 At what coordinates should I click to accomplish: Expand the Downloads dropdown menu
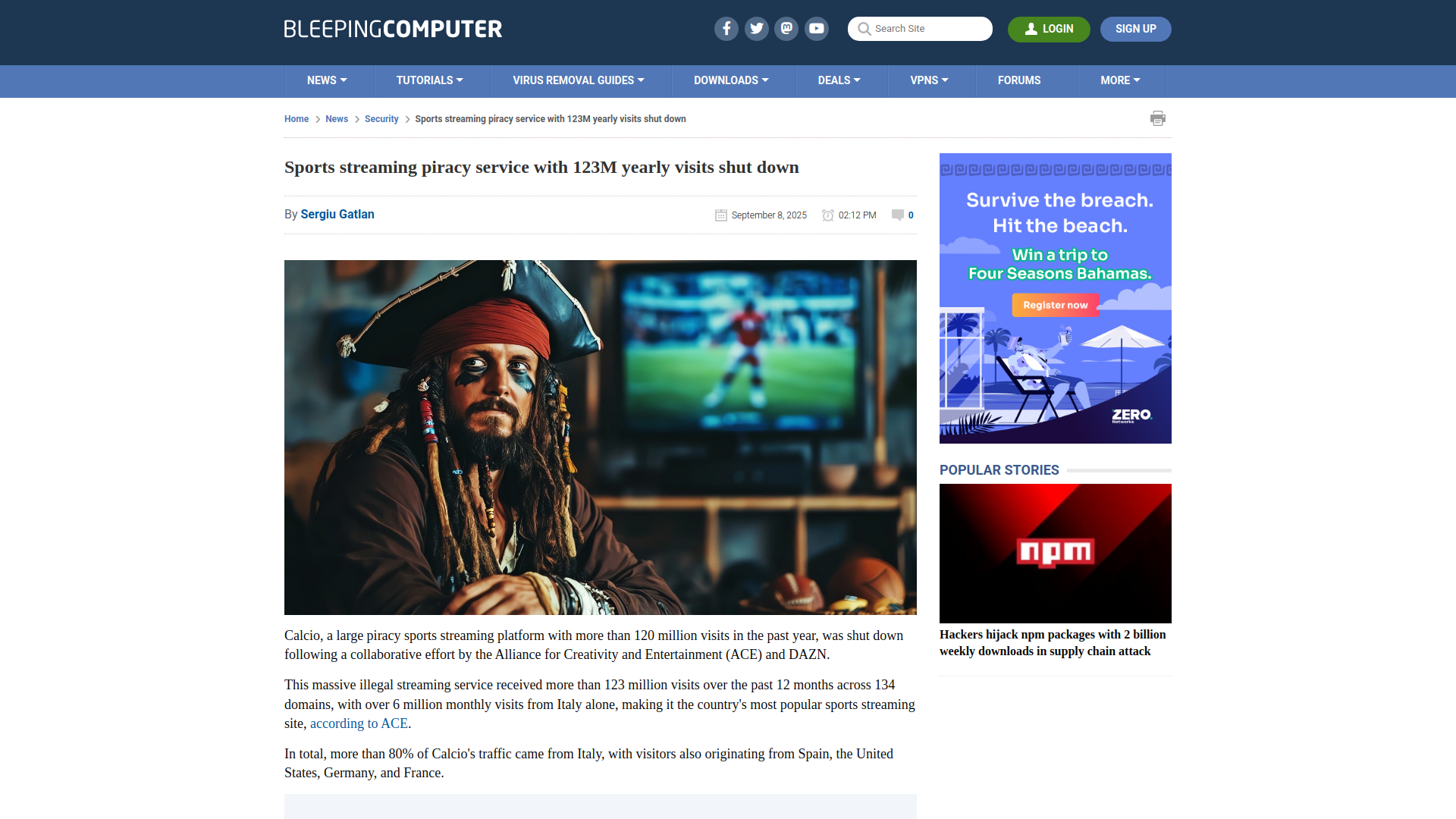click(x=731, y=80)
